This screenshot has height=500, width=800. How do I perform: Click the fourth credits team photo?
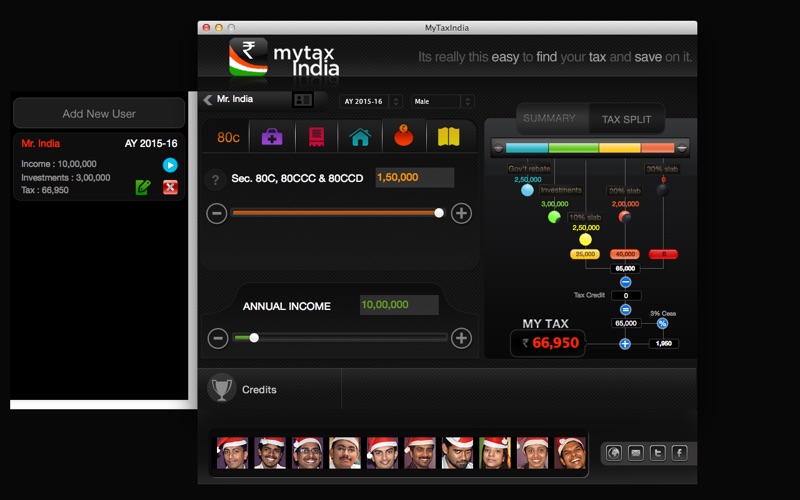(345, 453)
